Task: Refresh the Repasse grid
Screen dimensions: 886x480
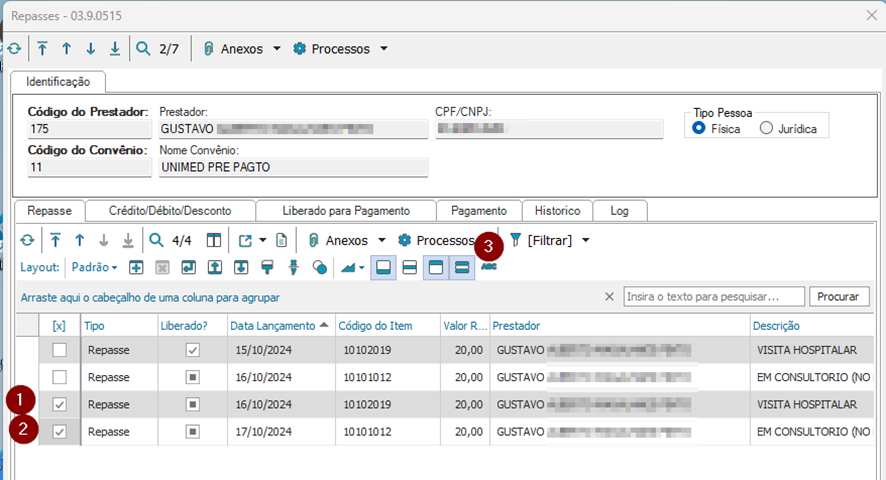Action: click(x=27, y=240)
